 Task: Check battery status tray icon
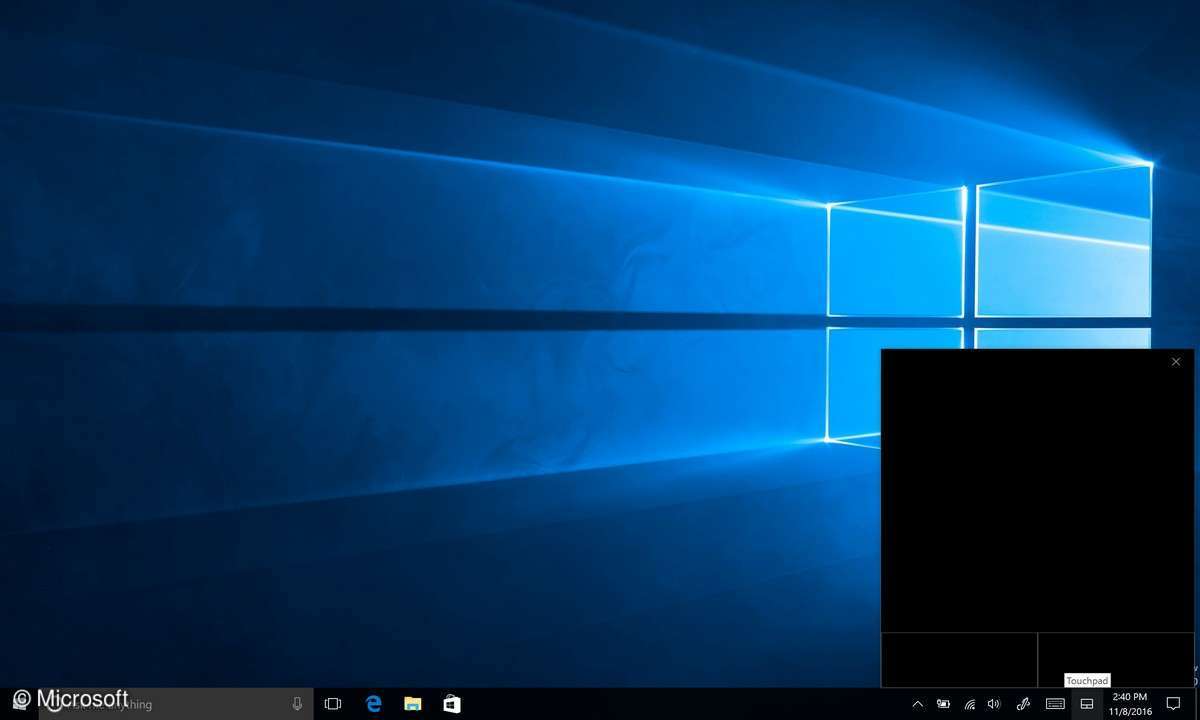(x=943, y=704)
